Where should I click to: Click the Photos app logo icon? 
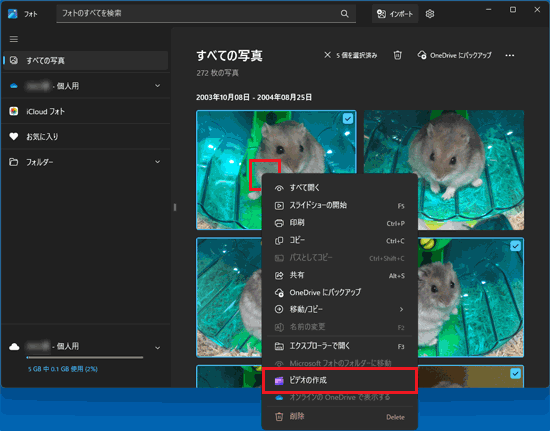(x=13, y=14)
